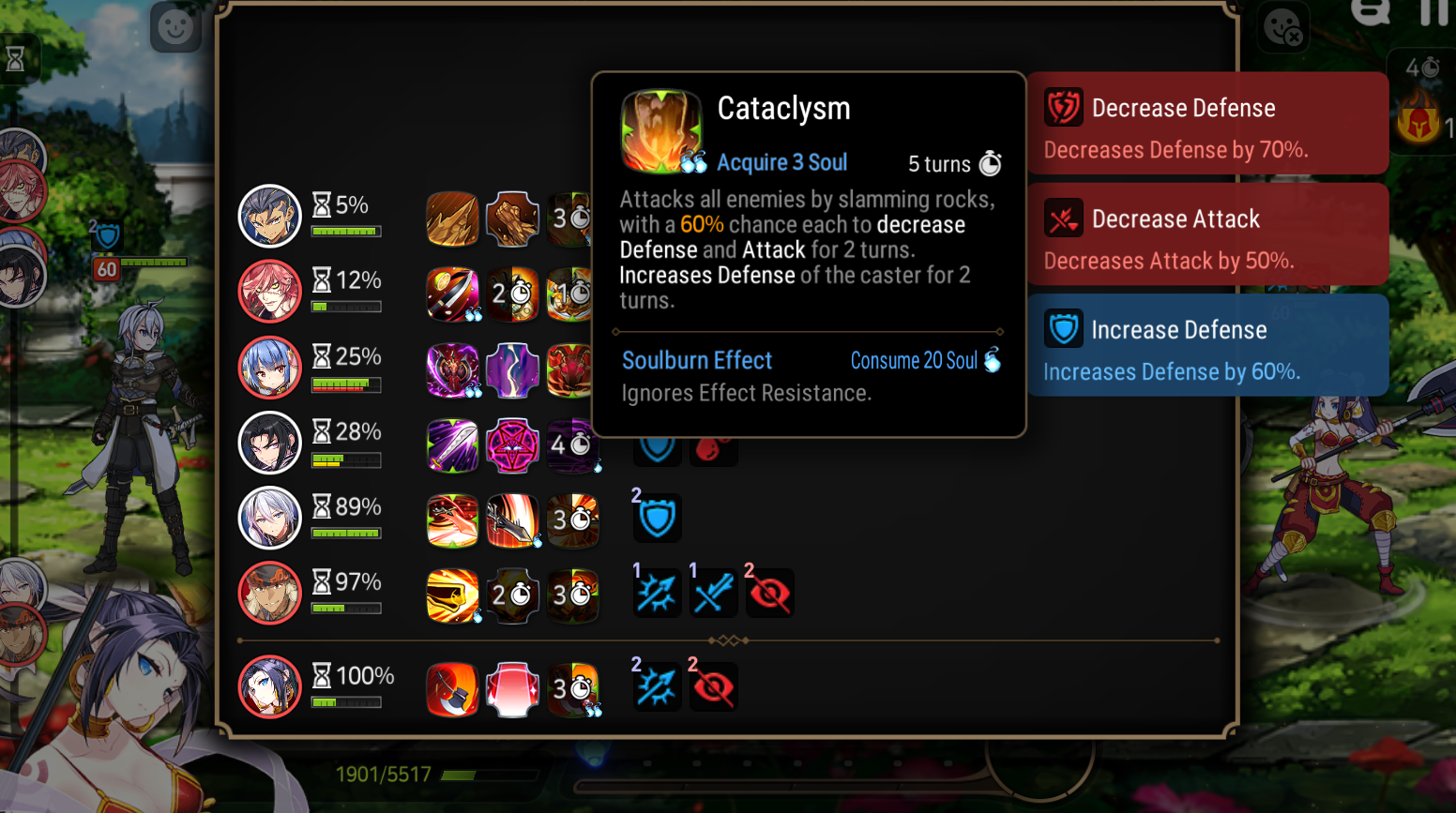Click the shield buff icon in 89% row
This screenshot has width=1456, height=813.
pos(657,519)
